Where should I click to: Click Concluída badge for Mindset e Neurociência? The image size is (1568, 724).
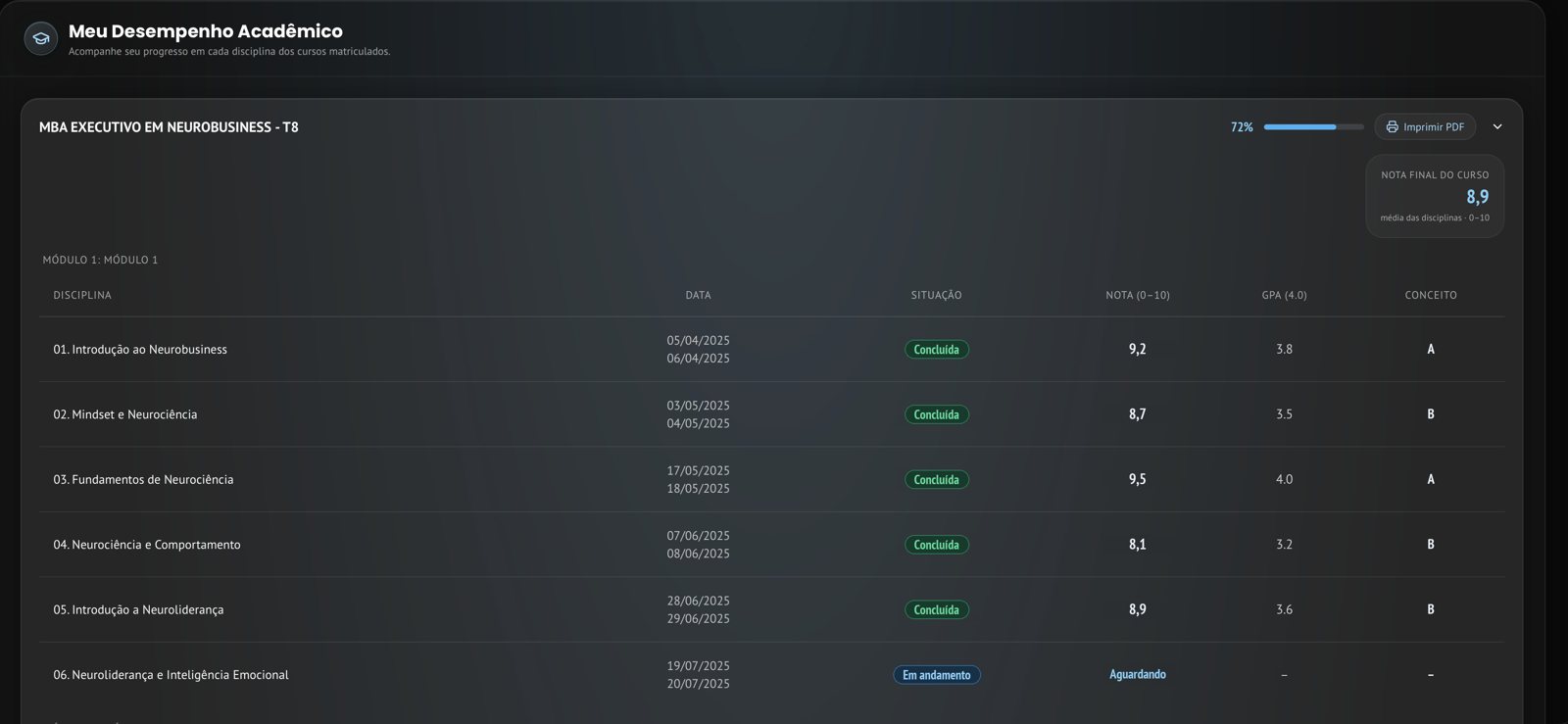[x=937, y=414]
